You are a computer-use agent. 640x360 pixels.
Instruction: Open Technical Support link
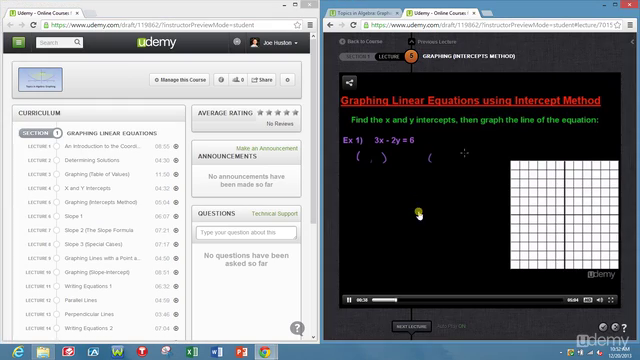click(x=274, y=213)
